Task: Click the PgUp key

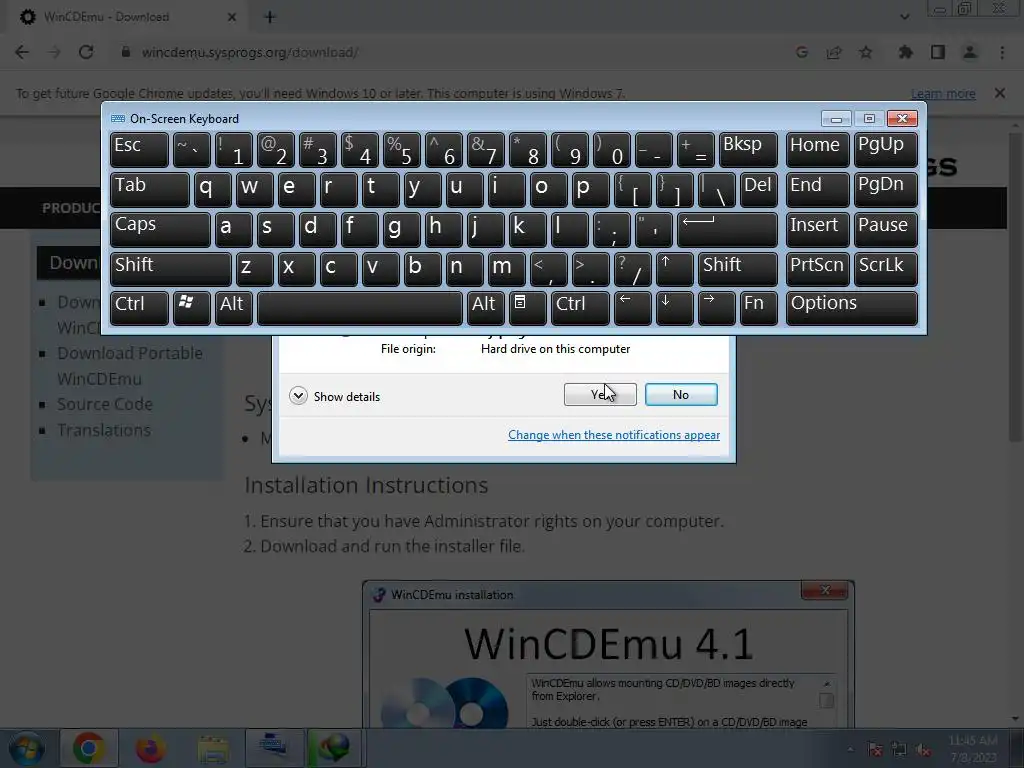Action: [x=885, y=150]
